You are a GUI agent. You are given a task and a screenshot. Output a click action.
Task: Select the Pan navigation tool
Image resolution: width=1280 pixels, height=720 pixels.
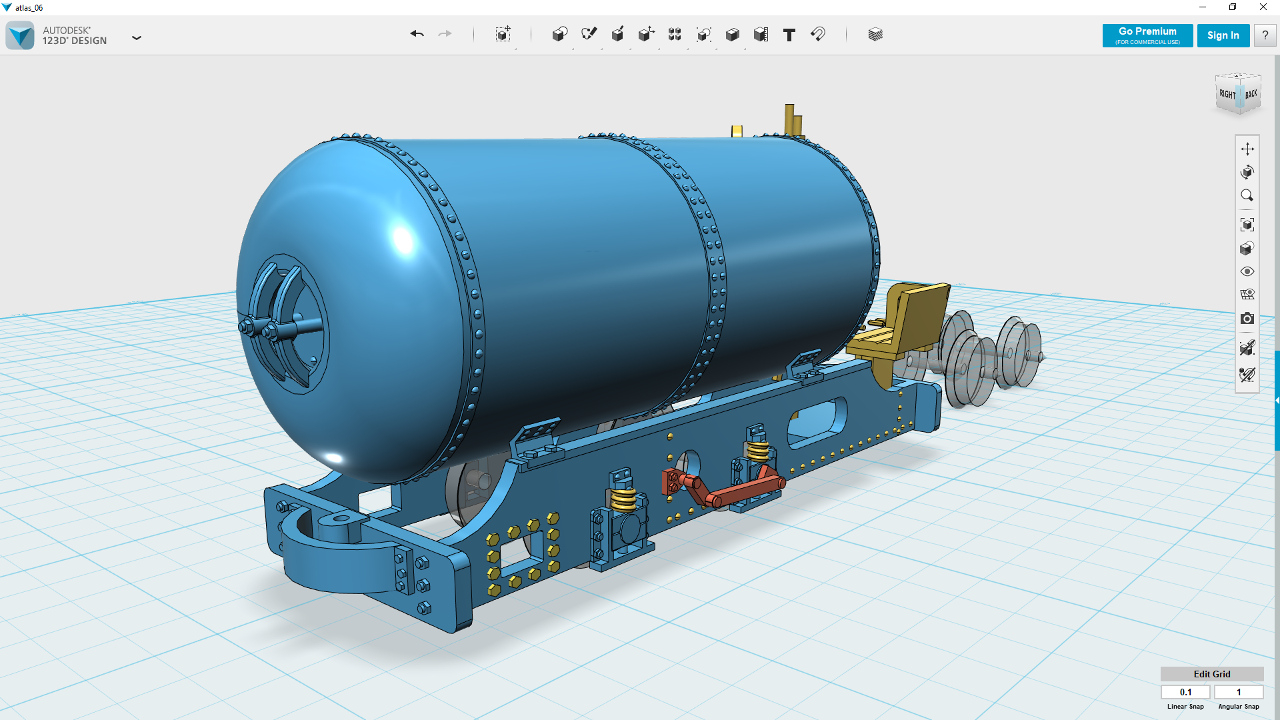tap(1247, 149)
